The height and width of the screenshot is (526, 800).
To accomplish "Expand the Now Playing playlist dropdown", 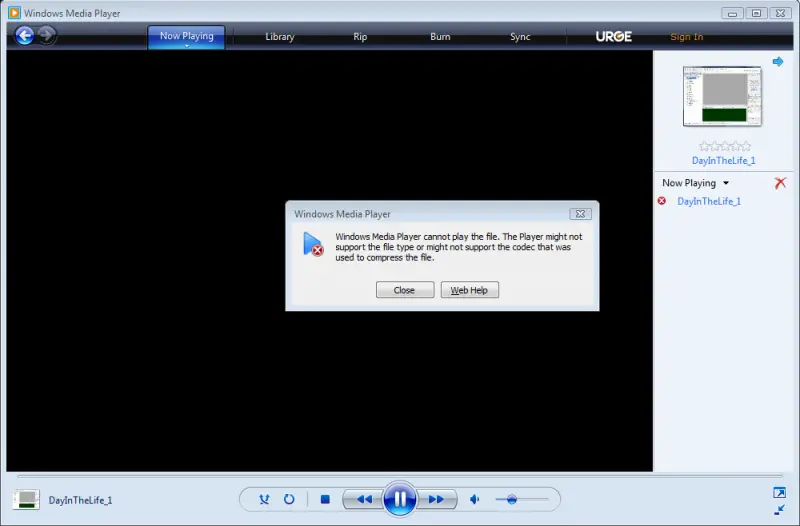I will point(726,183).
